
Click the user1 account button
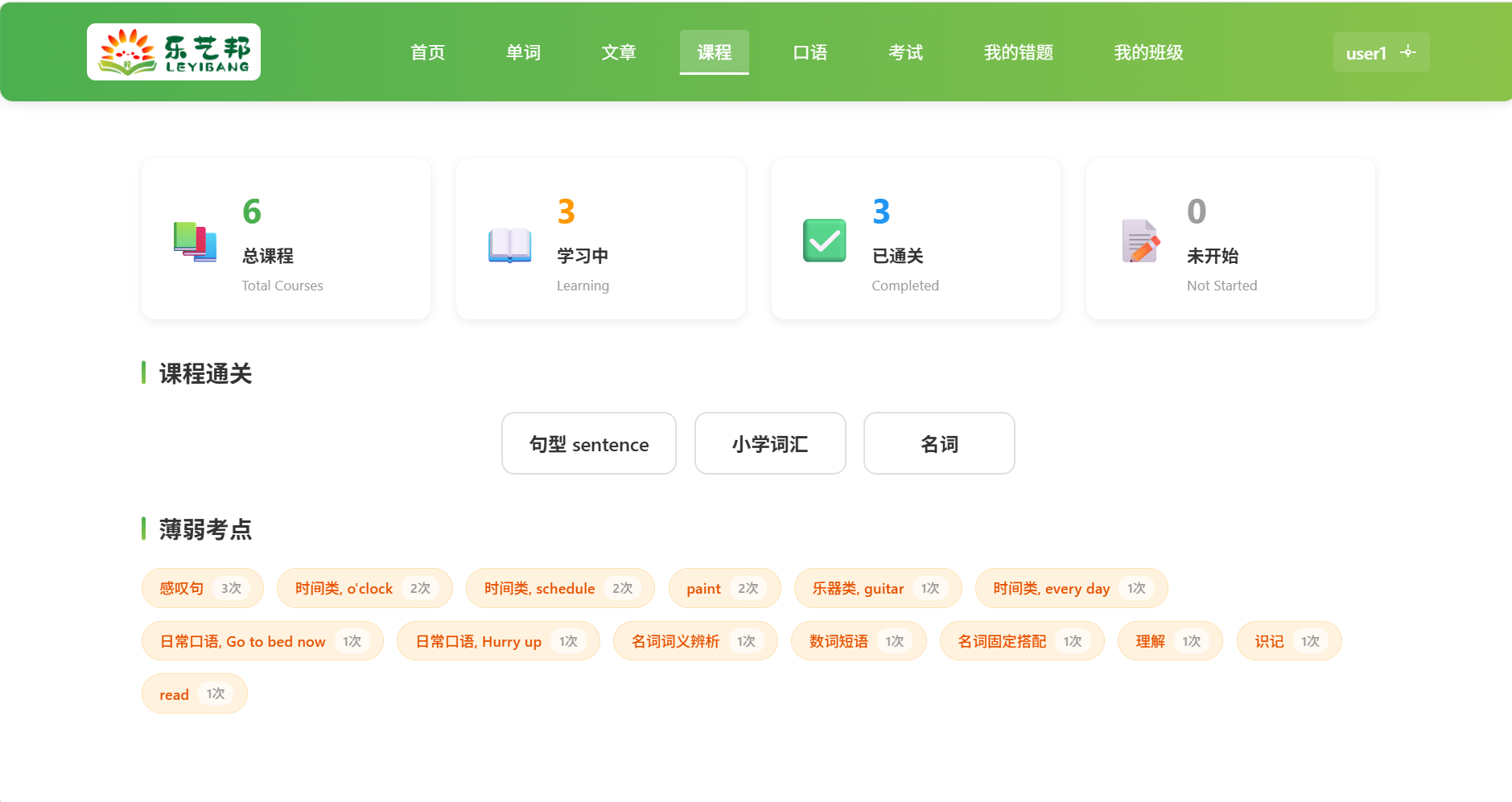1381,52
